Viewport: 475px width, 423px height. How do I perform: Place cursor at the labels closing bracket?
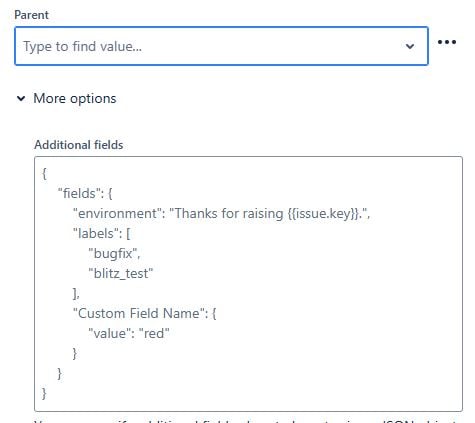tap(76, 293)
